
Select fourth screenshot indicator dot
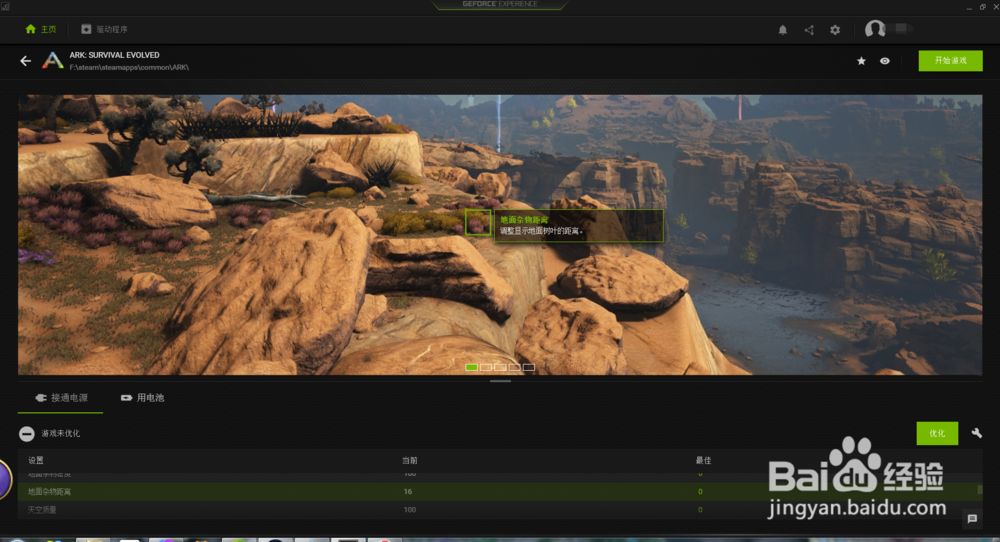(x=514, y=367)
